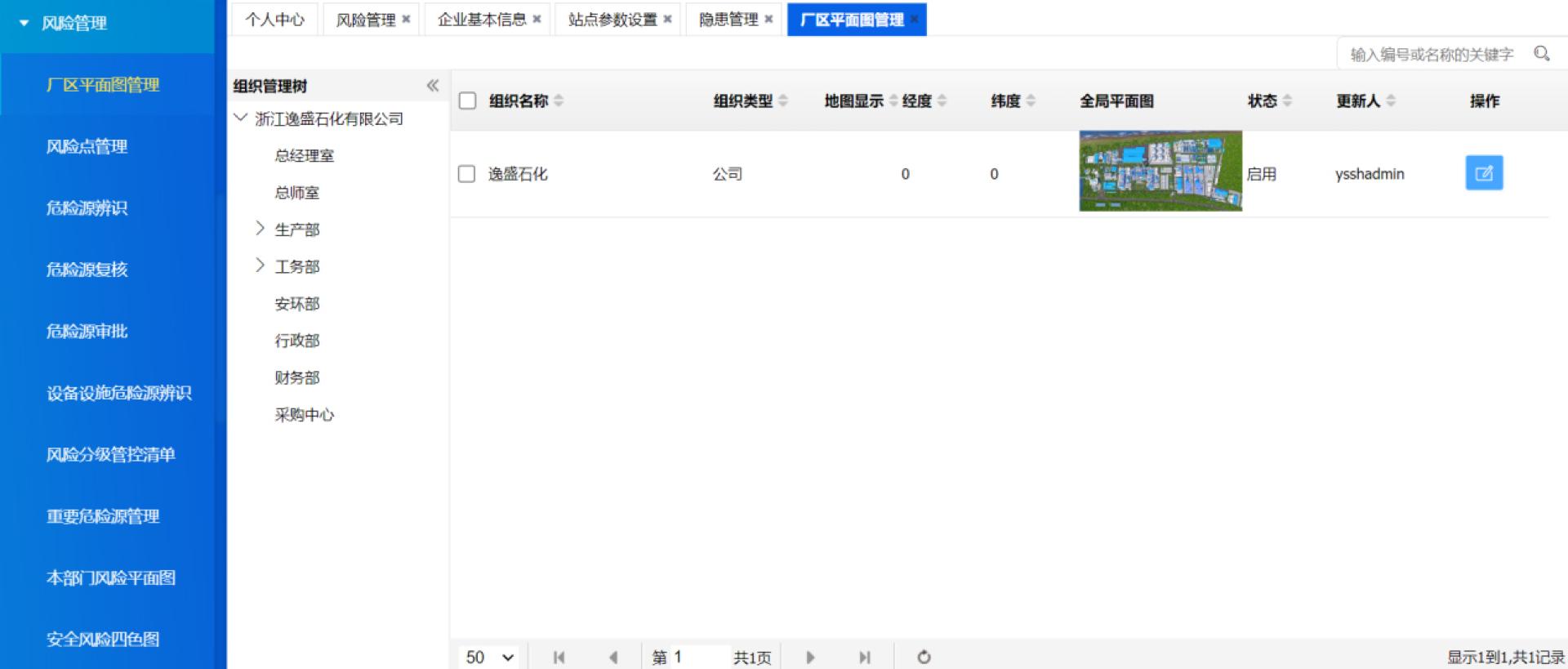Expand the 生产部 tree node
This screenshot has height=669, width=1568.
(x=260, y=229)
